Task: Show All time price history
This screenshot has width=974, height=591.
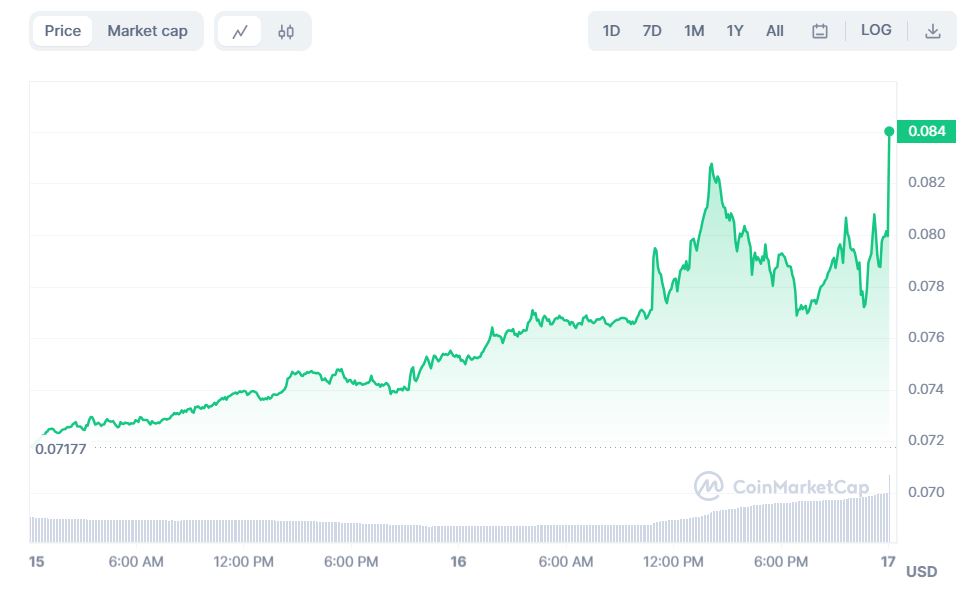Action: click(775, 31)
